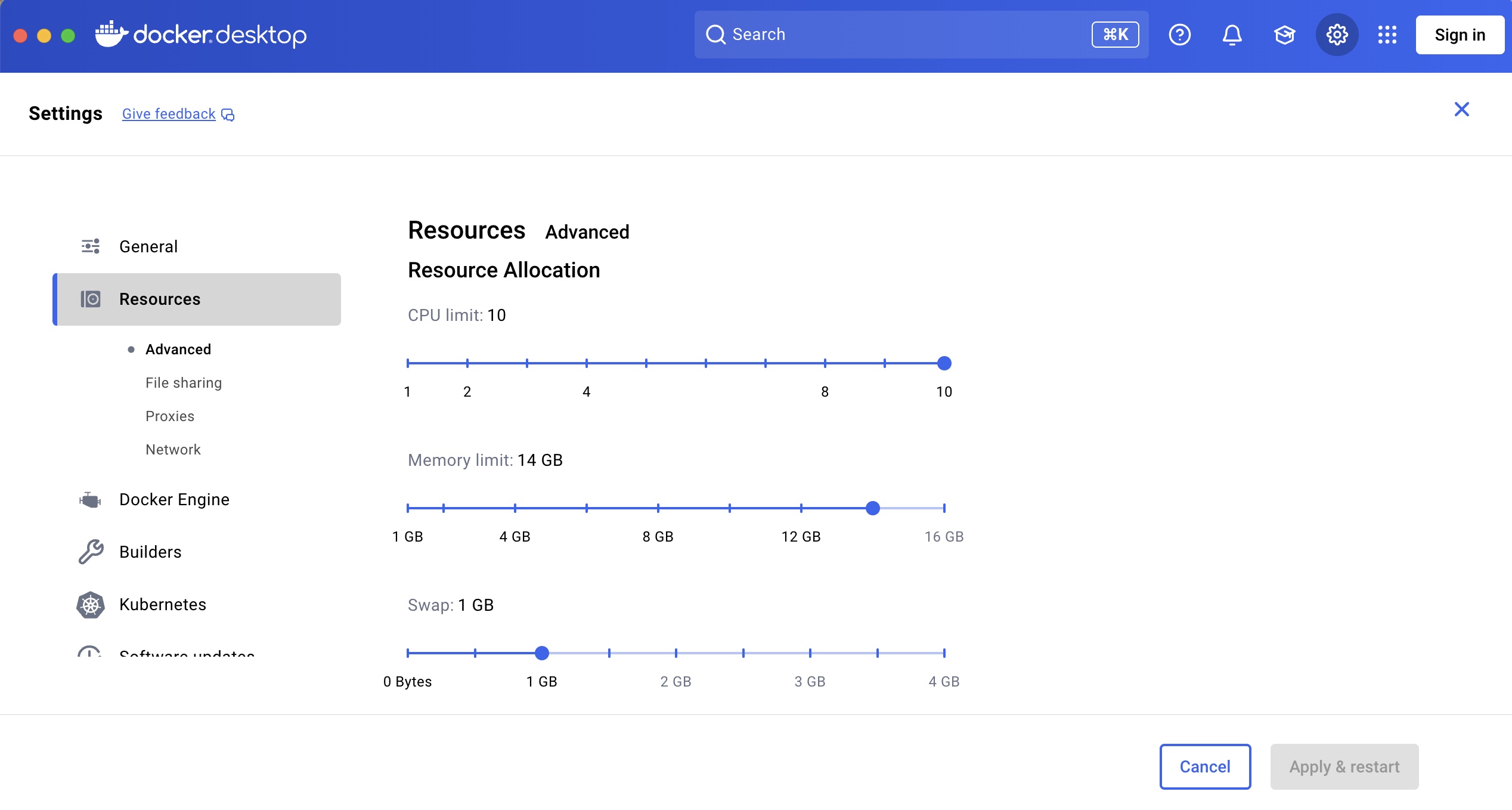Screen dimensions: 1512x810
Task: Go to the Proxies subsection
Action: [170, 416]
